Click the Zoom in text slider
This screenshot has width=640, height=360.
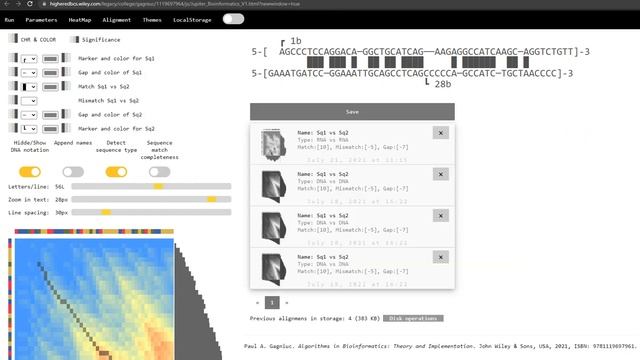point(151,199)
